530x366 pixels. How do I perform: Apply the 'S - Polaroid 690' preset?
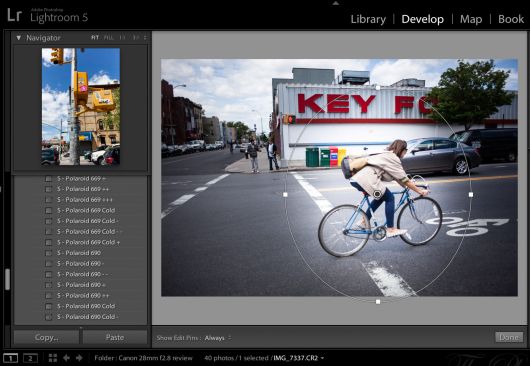click(78, 253)
